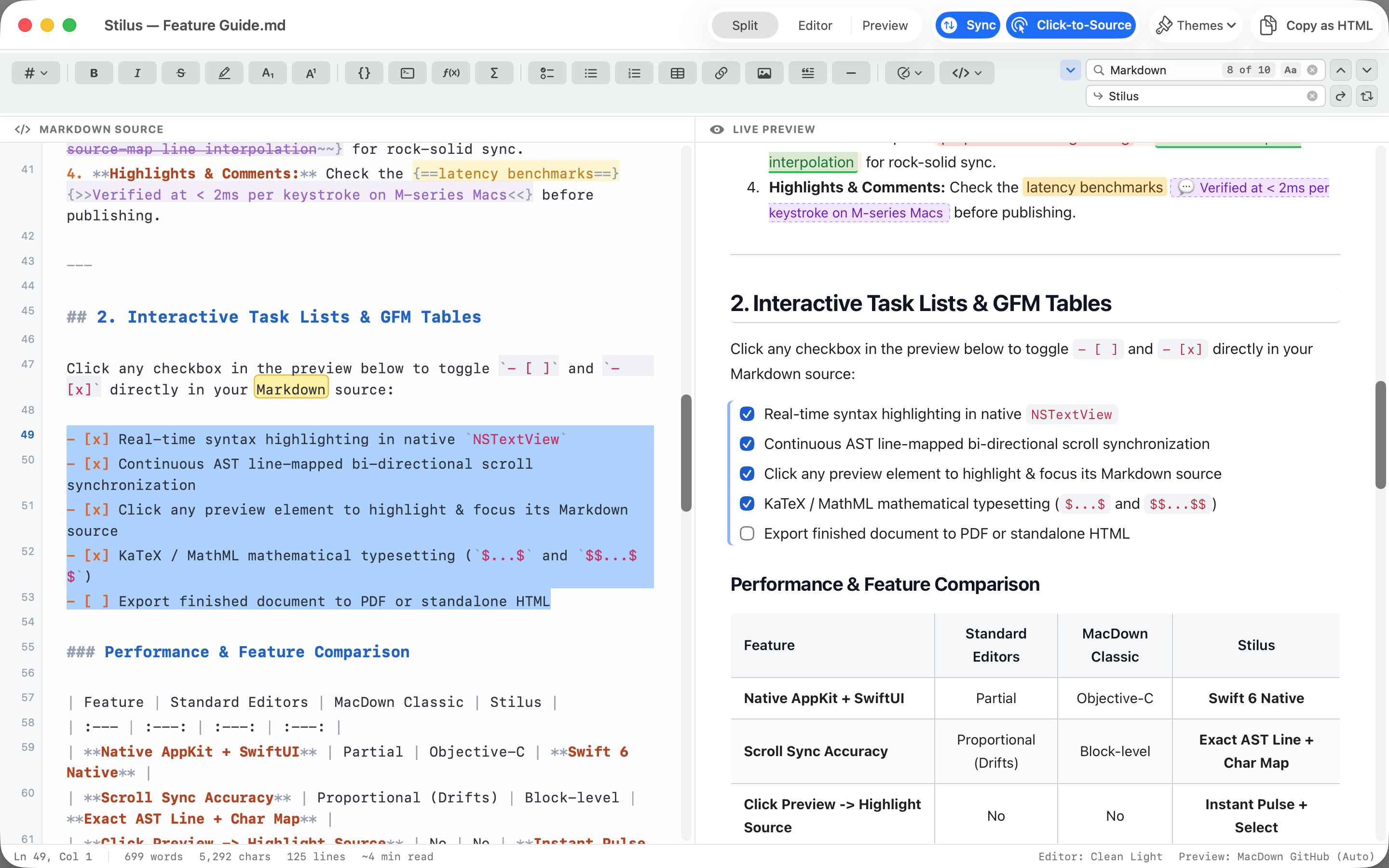The height and width of the screenshot is (868, 1389).
Task: Clear the Markdown search field
Action: (x=1312, y=70)
